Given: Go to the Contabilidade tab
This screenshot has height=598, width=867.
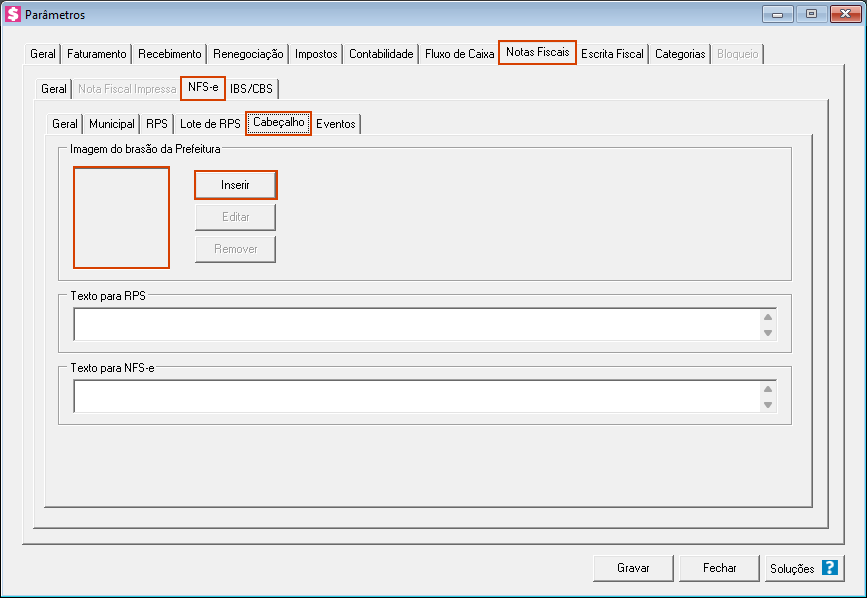Looking at the screenshot, I should pyautogui.click(x=381, y=54).
